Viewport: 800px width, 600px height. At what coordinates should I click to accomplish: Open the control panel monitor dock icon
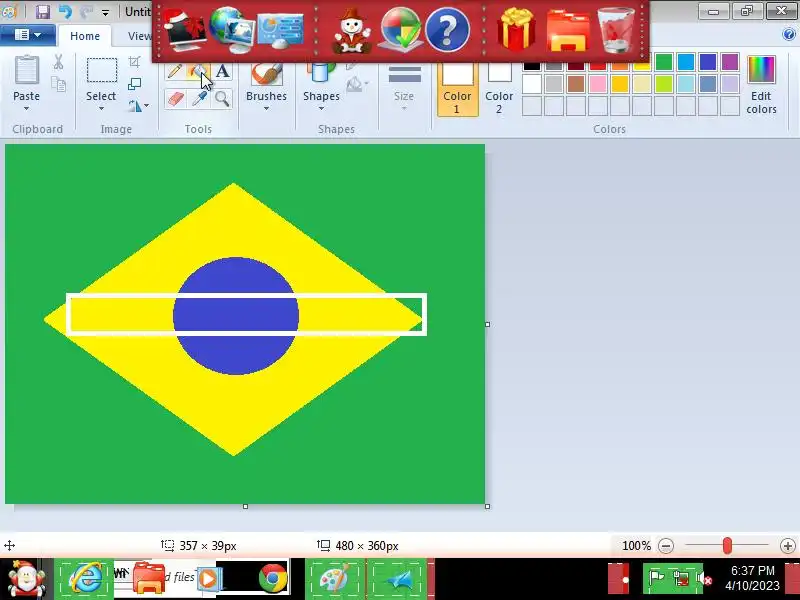[281, 31]
